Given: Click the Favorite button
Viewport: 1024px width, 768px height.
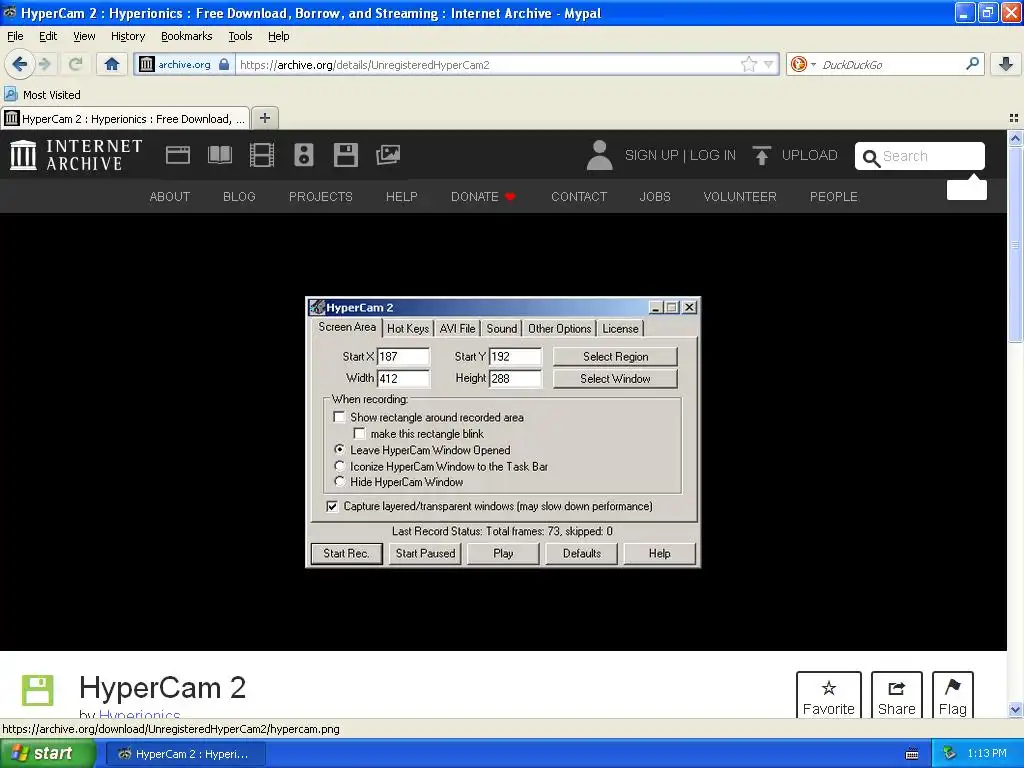Looking at the screenshot, I should (x=829, y=695).
